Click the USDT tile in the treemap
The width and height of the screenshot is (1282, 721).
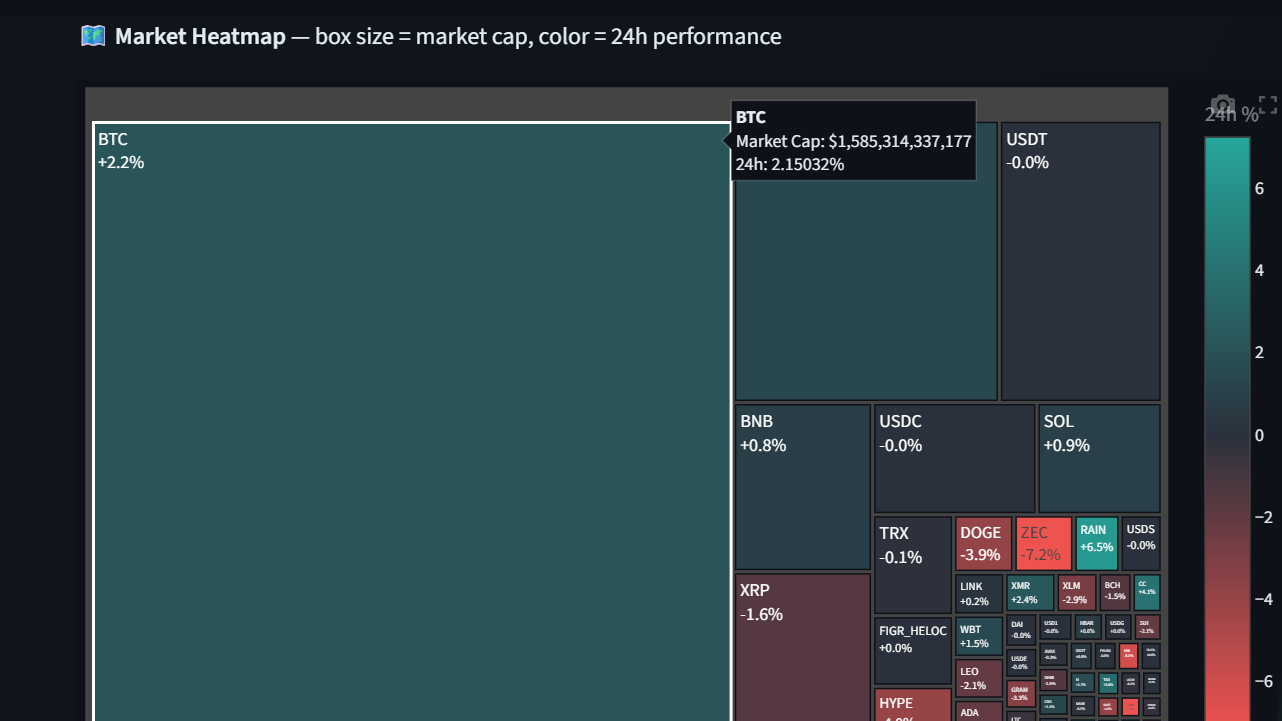[1081, 261]
